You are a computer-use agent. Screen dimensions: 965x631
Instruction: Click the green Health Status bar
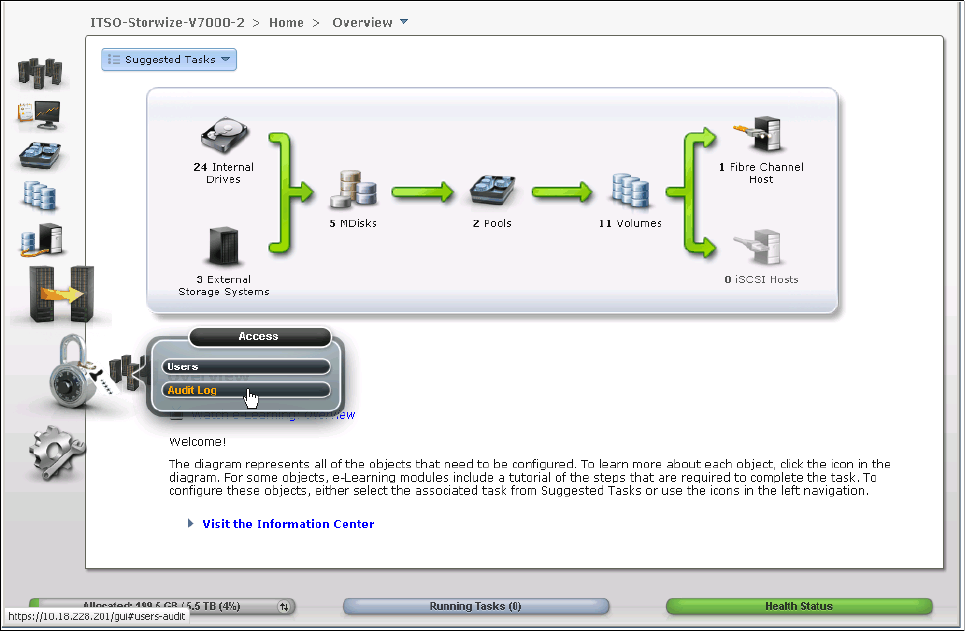point(798,606)
